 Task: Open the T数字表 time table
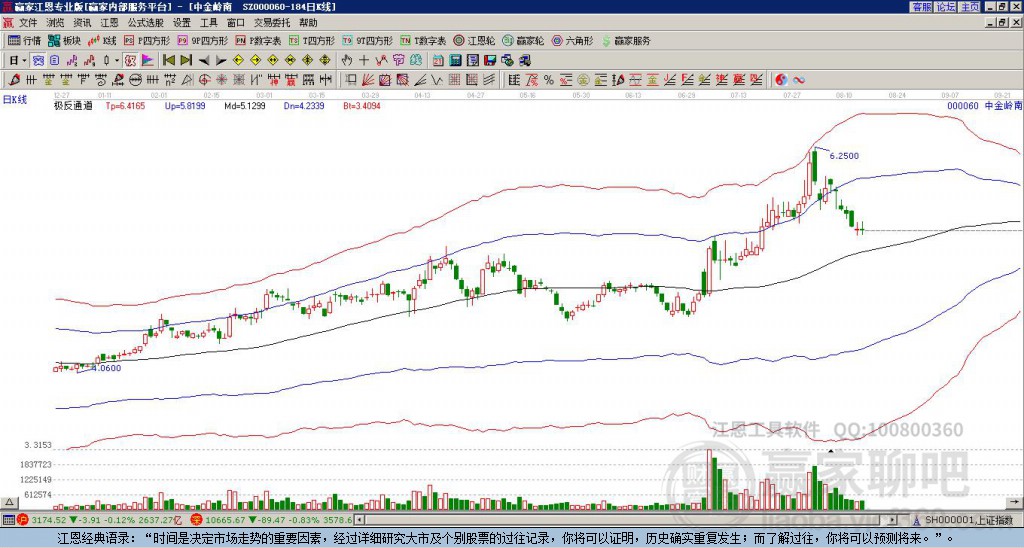pyautogui.click(x=423, y=40)
